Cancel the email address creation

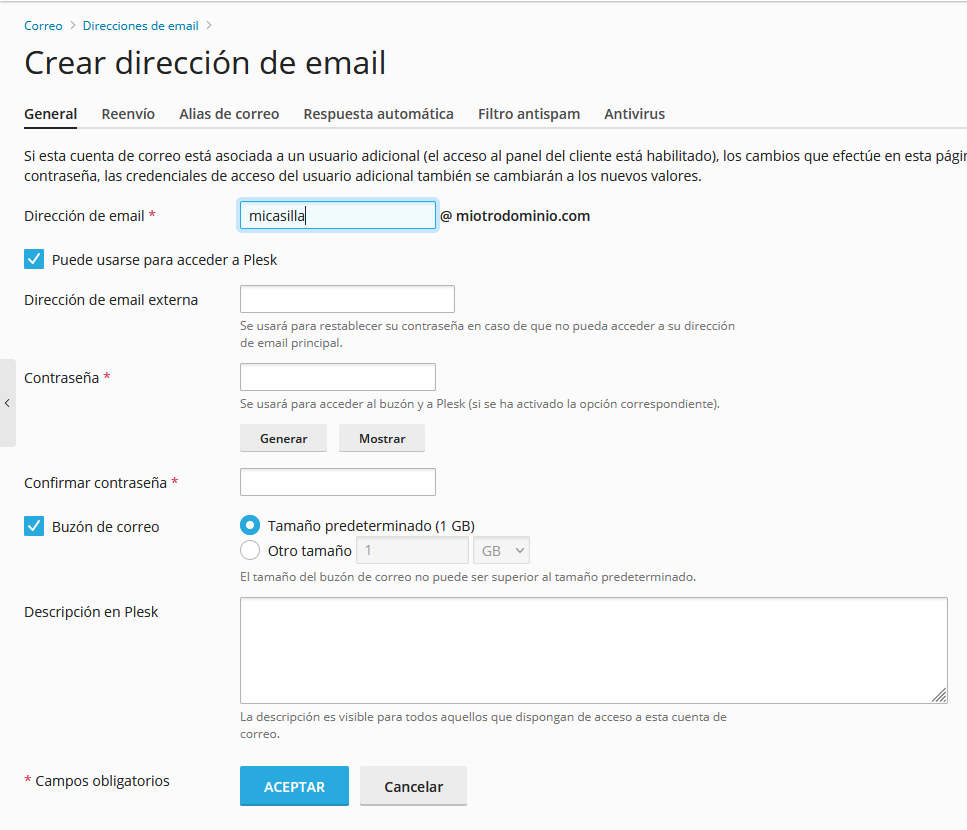pyautogui.click(x=413, y=786)
